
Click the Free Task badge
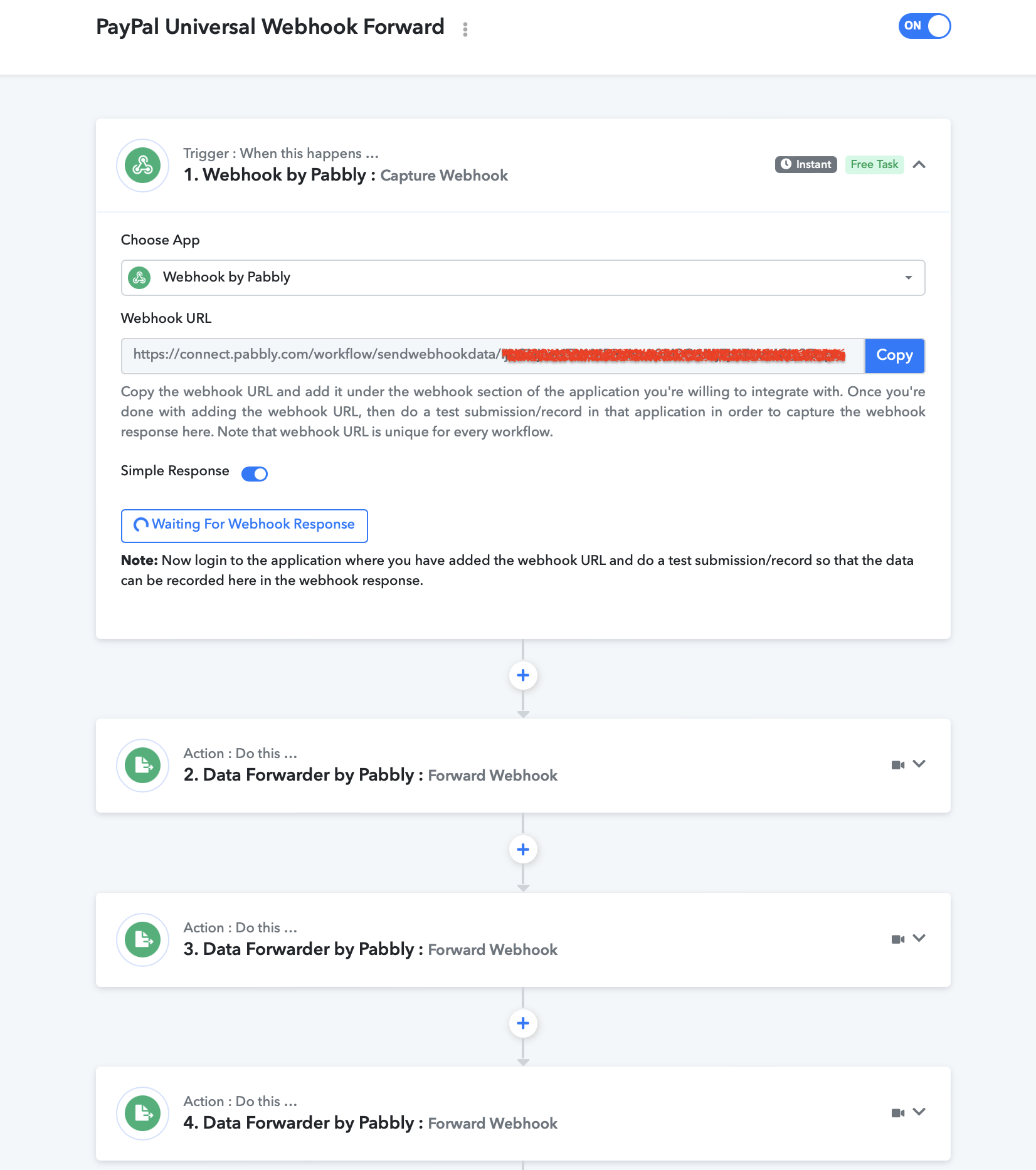874,164
